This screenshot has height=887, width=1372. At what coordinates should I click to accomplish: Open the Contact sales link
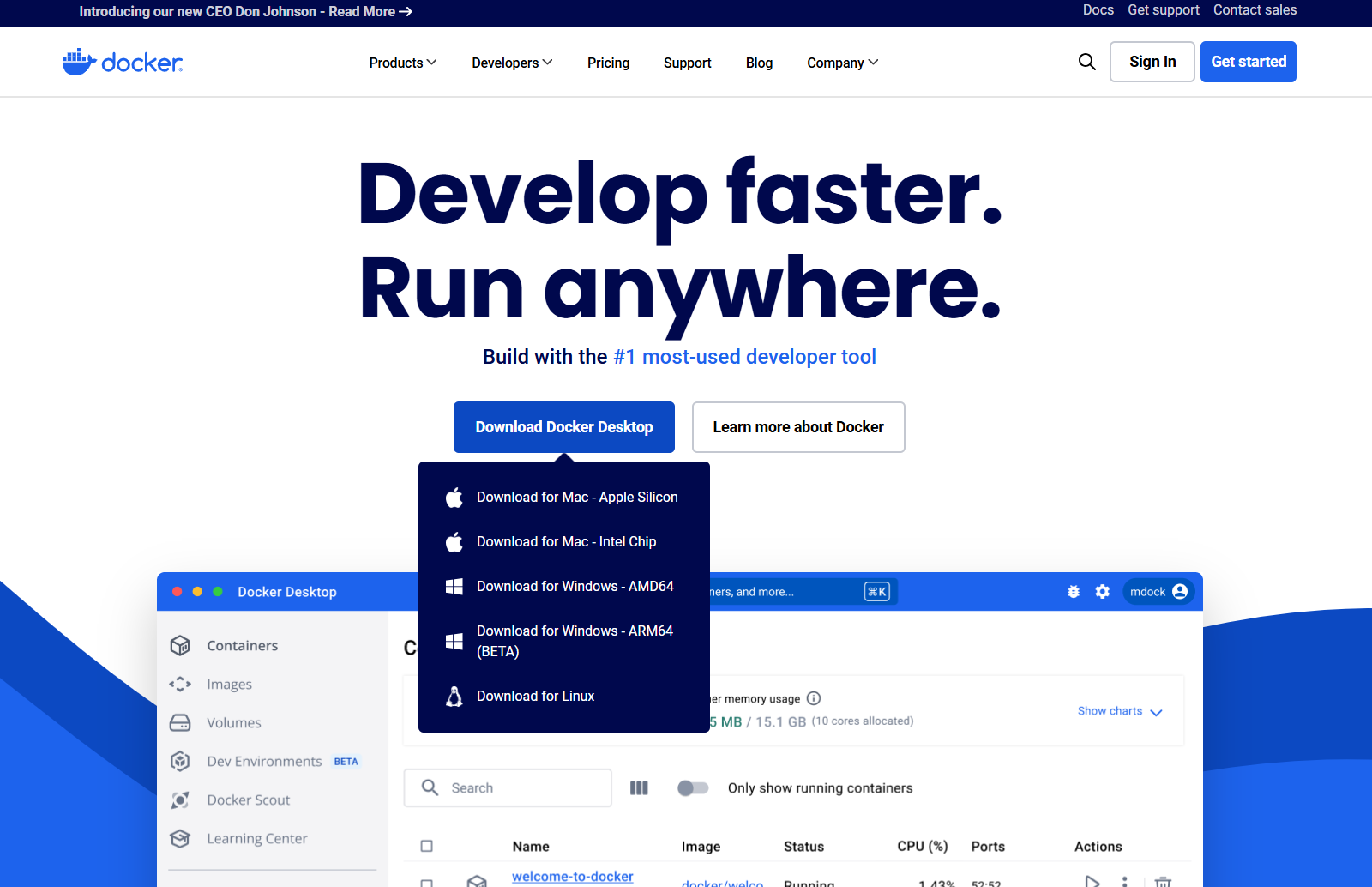click(x=1255, y=10)
